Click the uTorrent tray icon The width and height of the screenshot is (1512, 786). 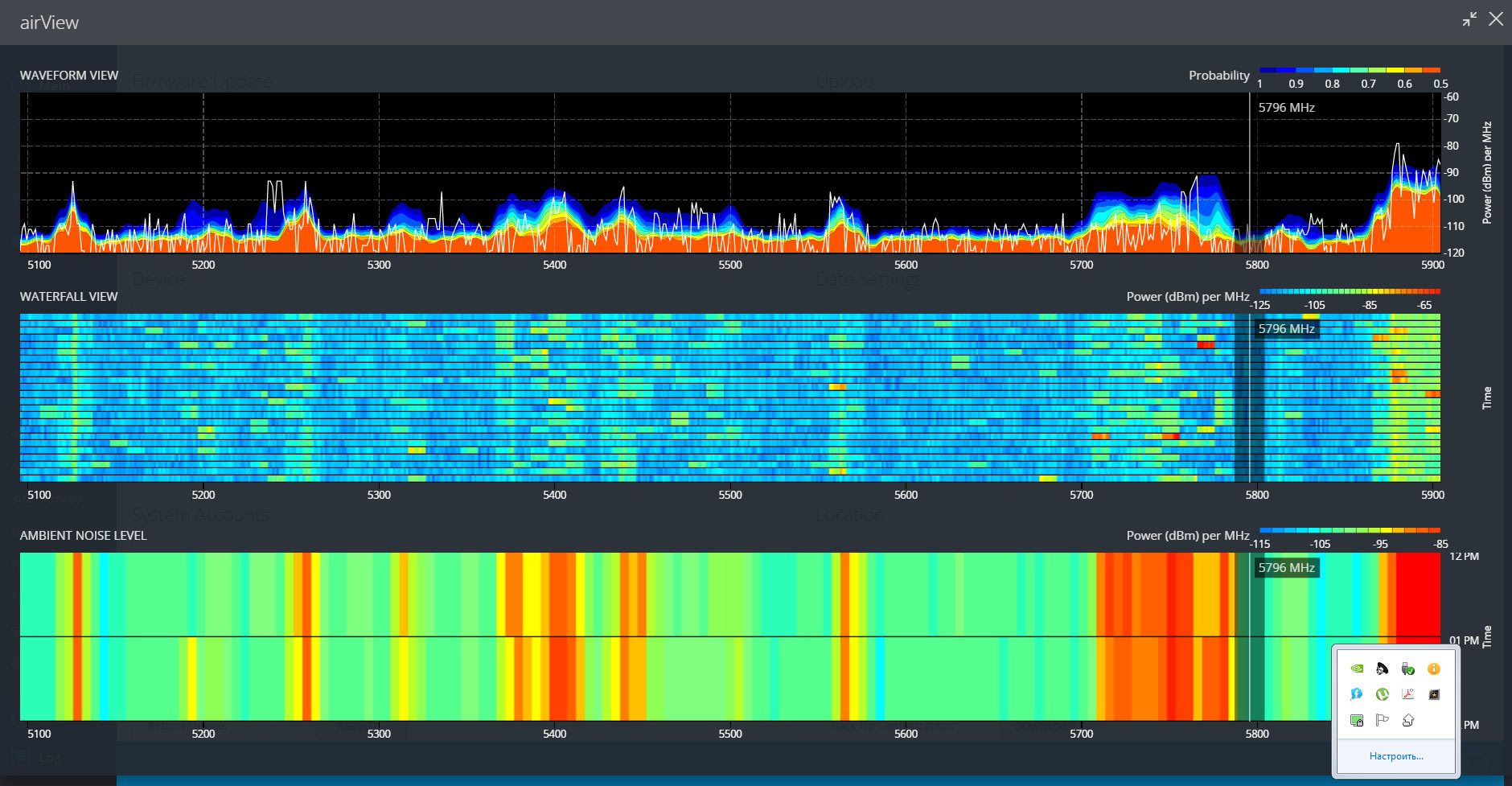(1383, 694)
